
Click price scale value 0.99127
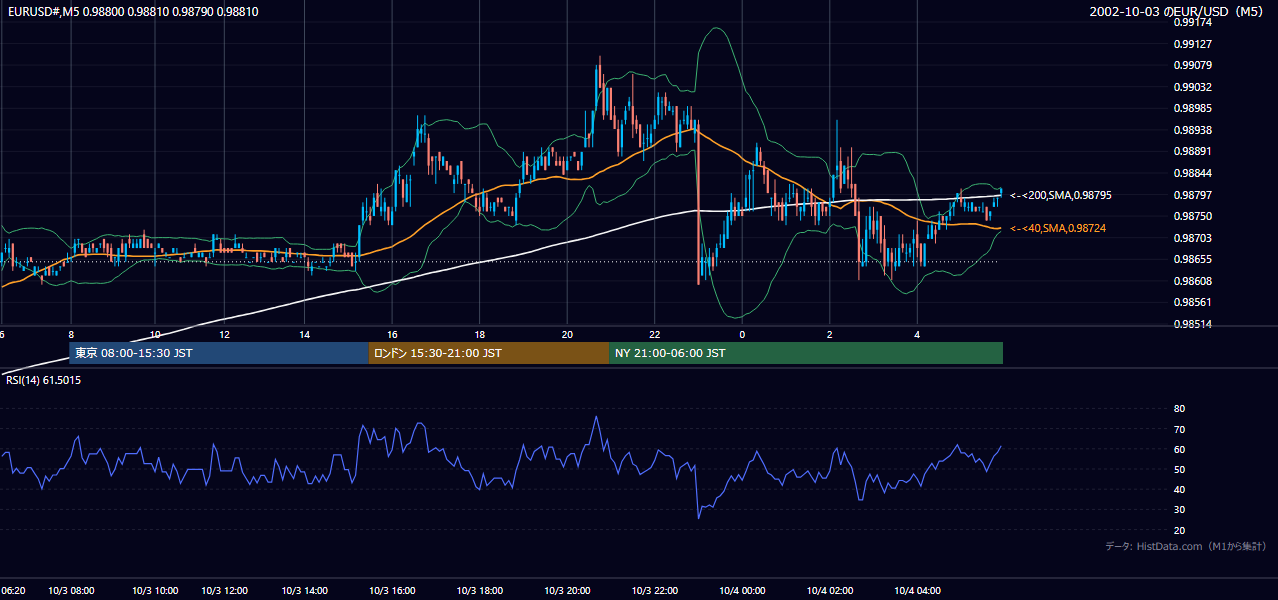[1193, 44]
